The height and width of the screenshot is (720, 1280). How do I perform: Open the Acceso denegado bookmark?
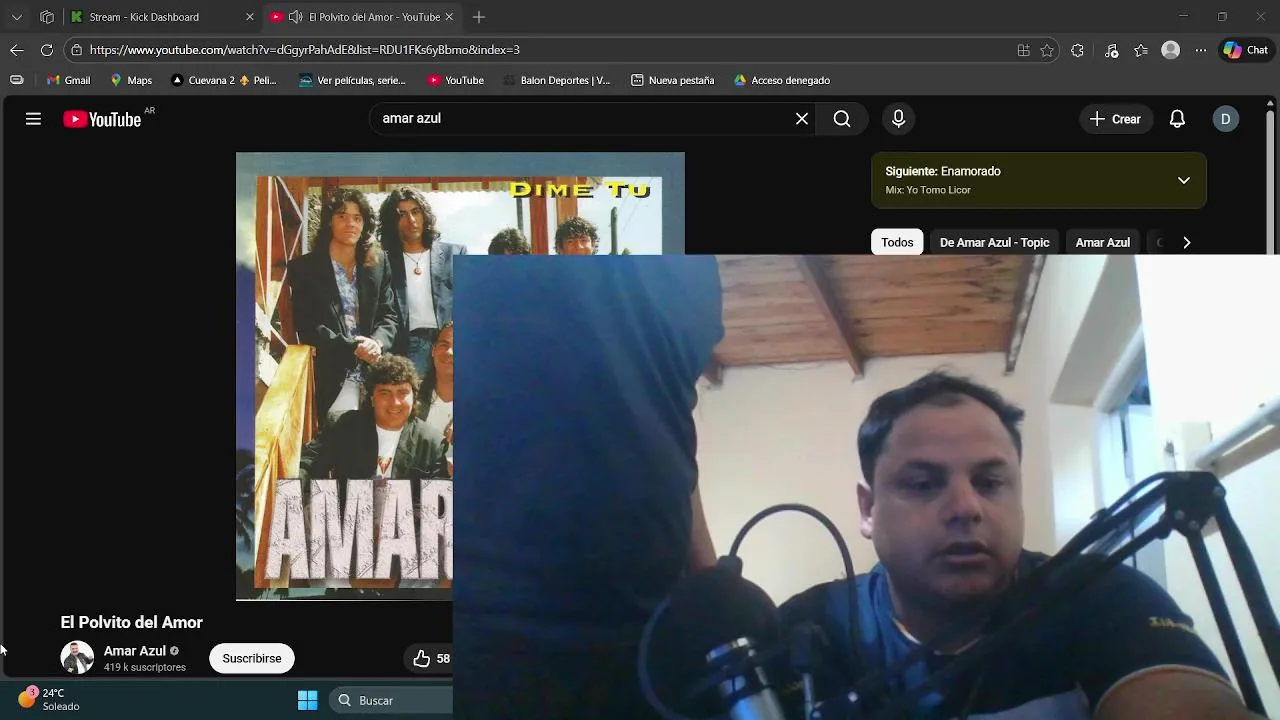pyautogui.click(x=781, y=80)
